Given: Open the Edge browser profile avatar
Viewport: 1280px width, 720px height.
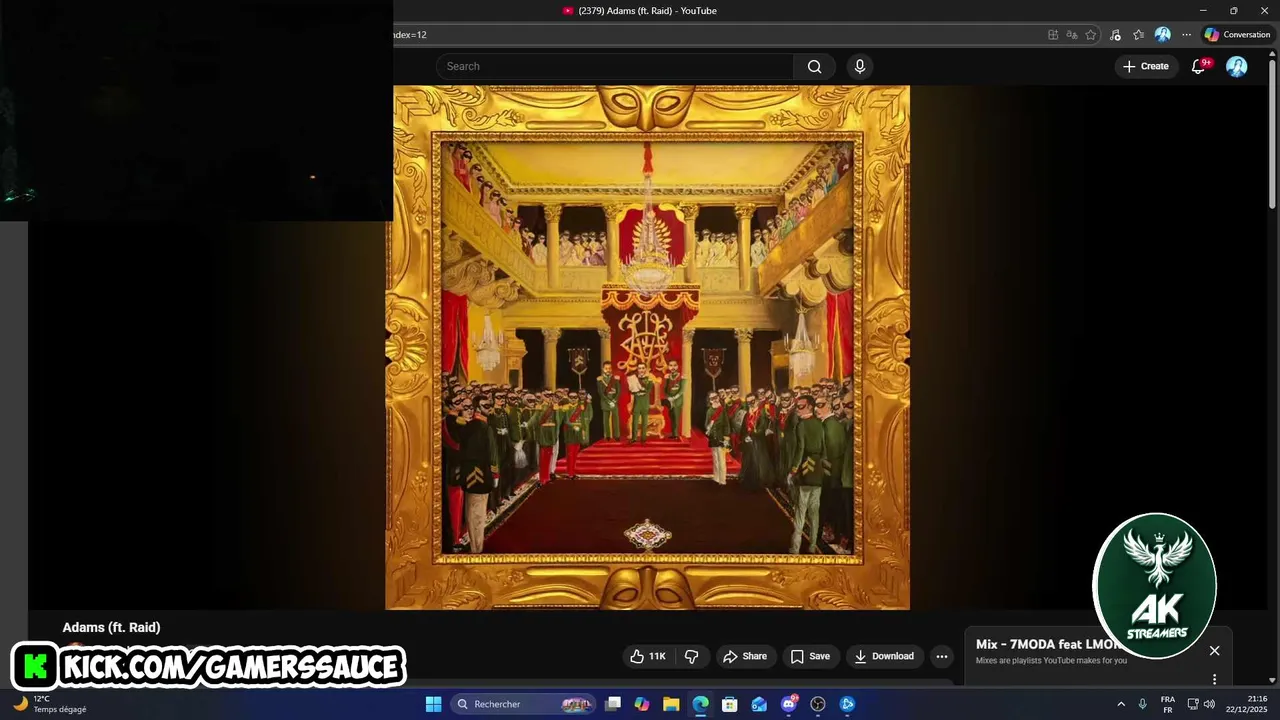Looking at the screenshot, I should click(1162, 35).
